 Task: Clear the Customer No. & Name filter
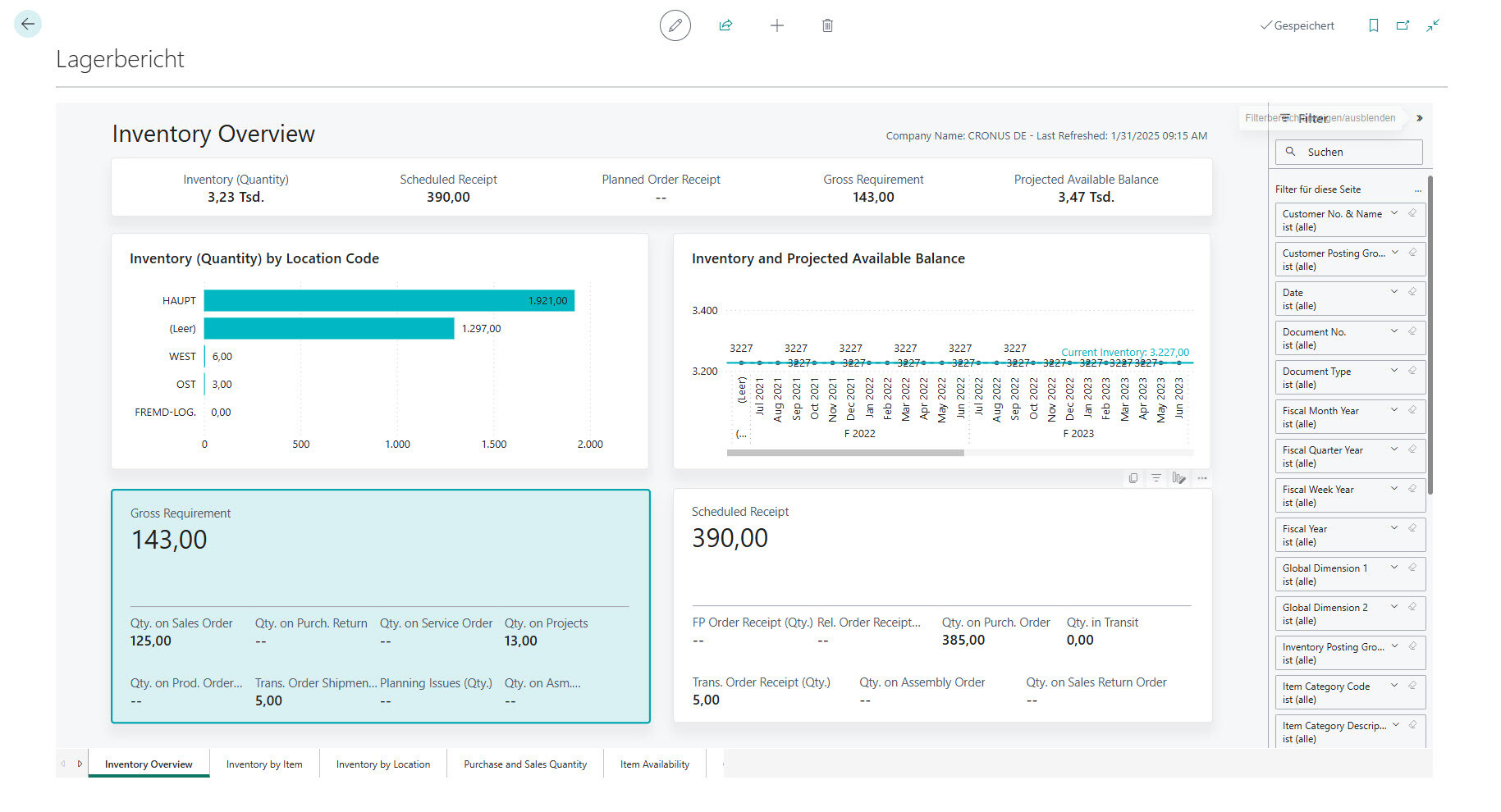[x=1412, y=213]
